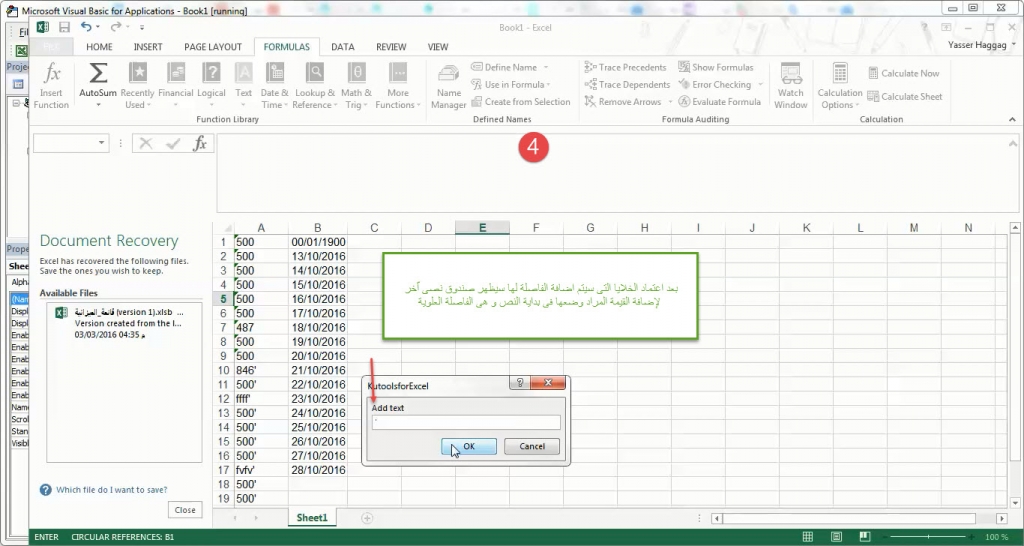
Task: Click Error Checking
Action: (x=714, y=84)
